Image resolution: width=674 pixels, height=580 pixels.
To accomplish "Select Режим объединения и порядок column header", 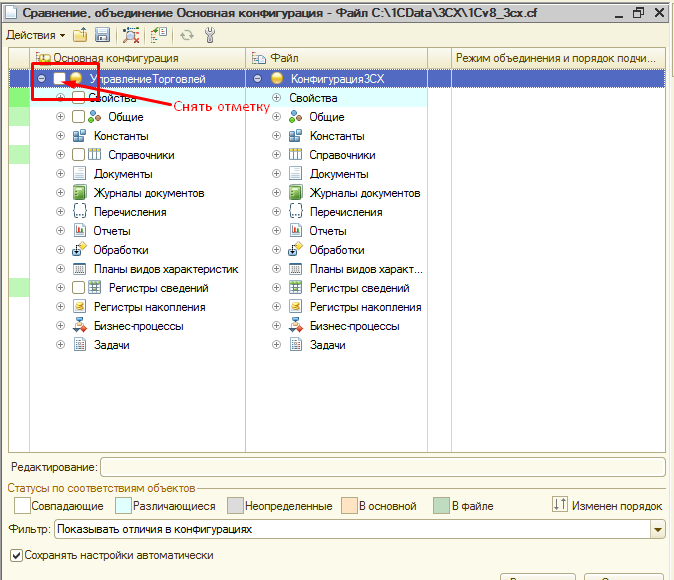I will [x=558, y=58].
